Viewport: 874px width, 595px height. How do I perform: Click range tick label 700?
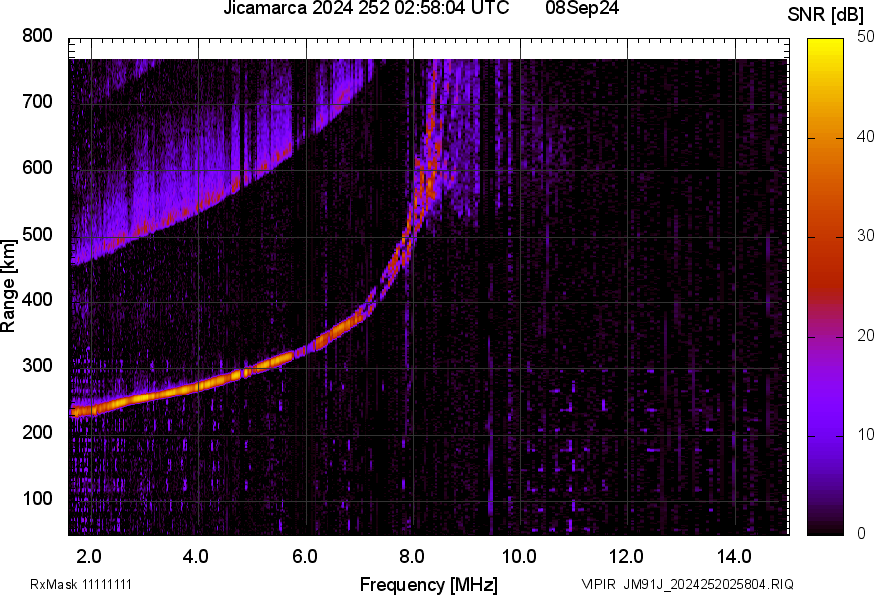37,101
